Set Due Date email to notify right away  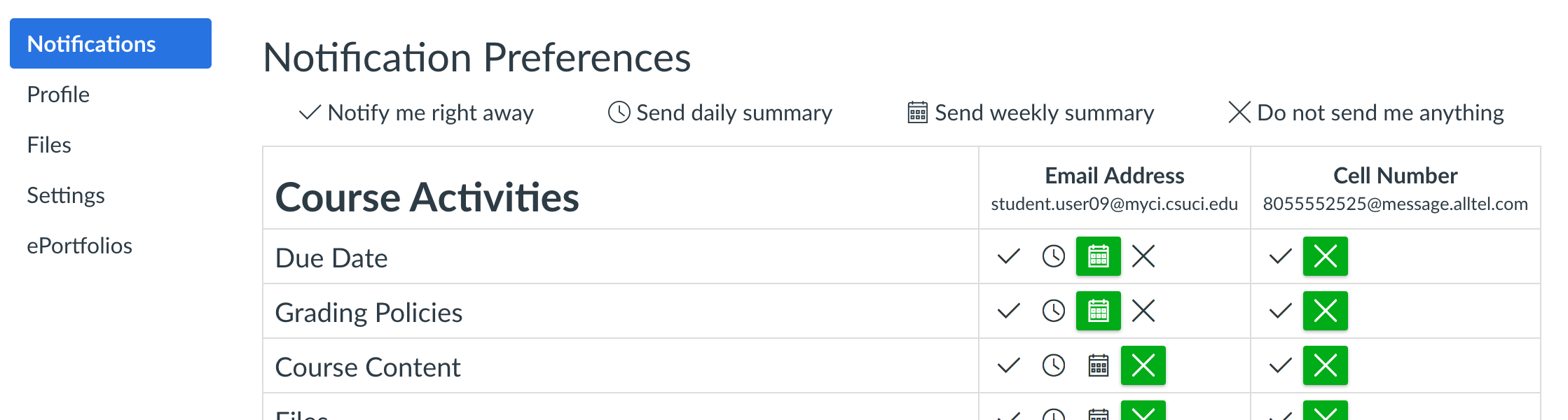1008,256
